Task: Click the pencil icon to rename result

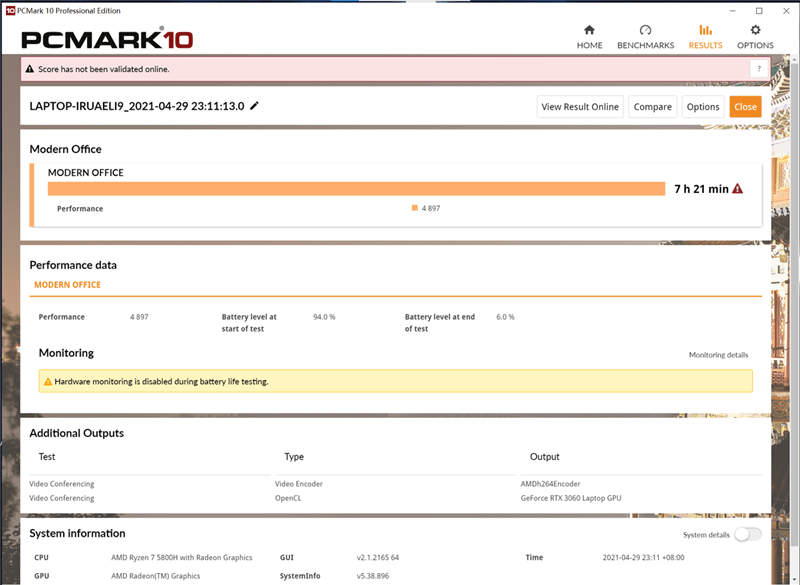Action: pyautogui.click(x=255, y=106)
